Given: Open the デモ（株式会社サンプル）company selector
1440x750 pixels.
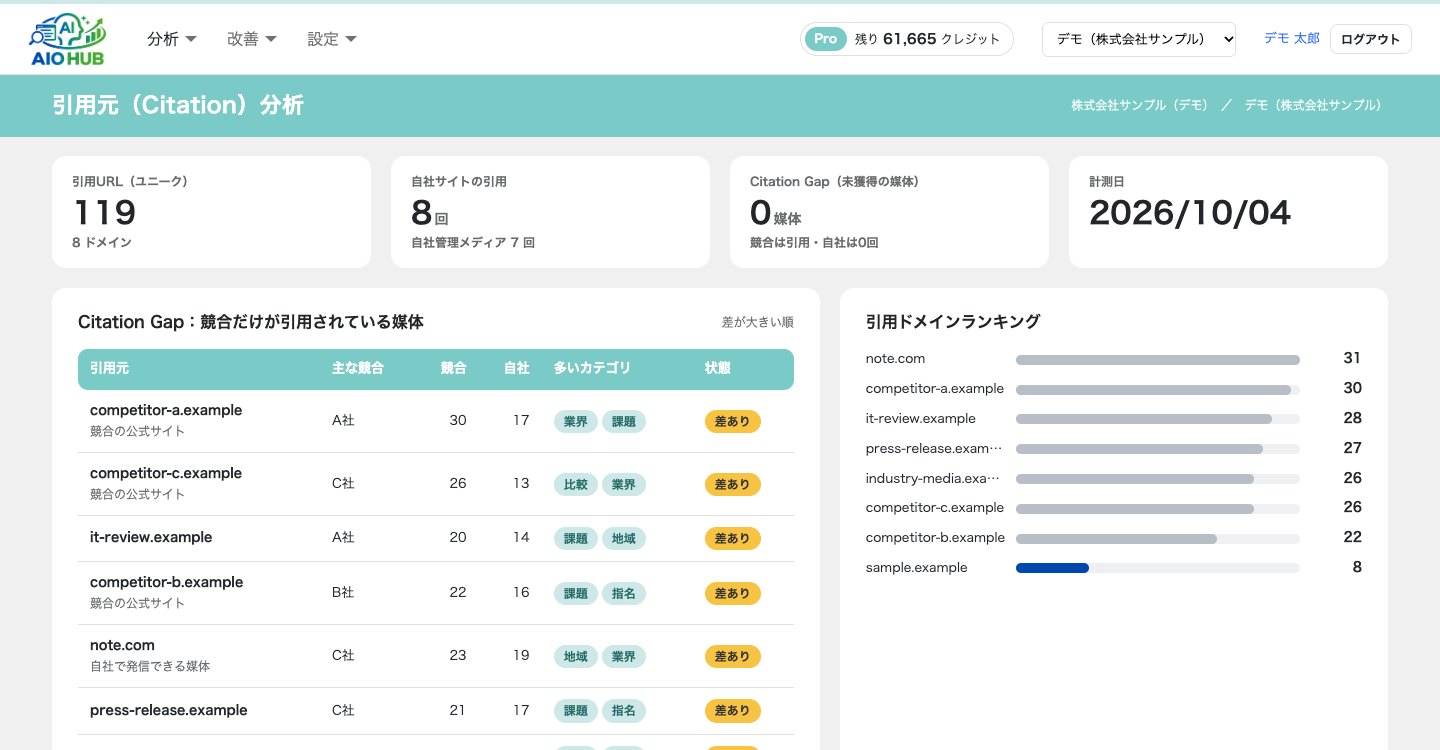Looking at the screenshot, I should pos(1139,39).
